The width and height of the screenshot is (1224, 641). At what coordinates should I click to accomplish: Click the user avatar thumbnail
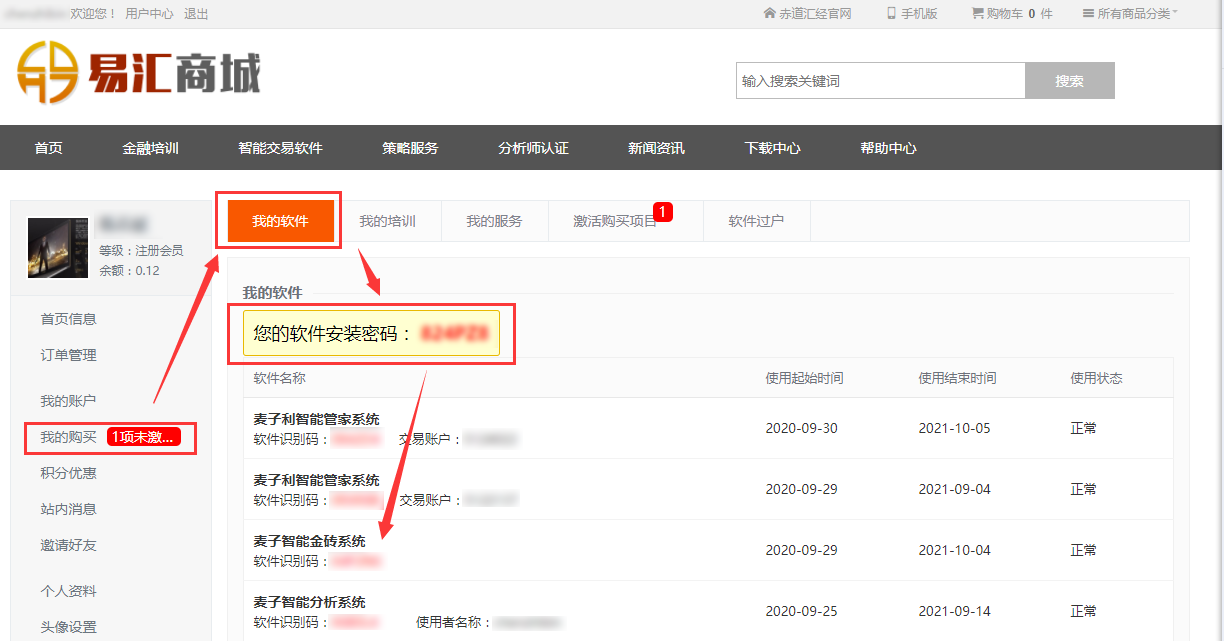(x=59, y=247)
